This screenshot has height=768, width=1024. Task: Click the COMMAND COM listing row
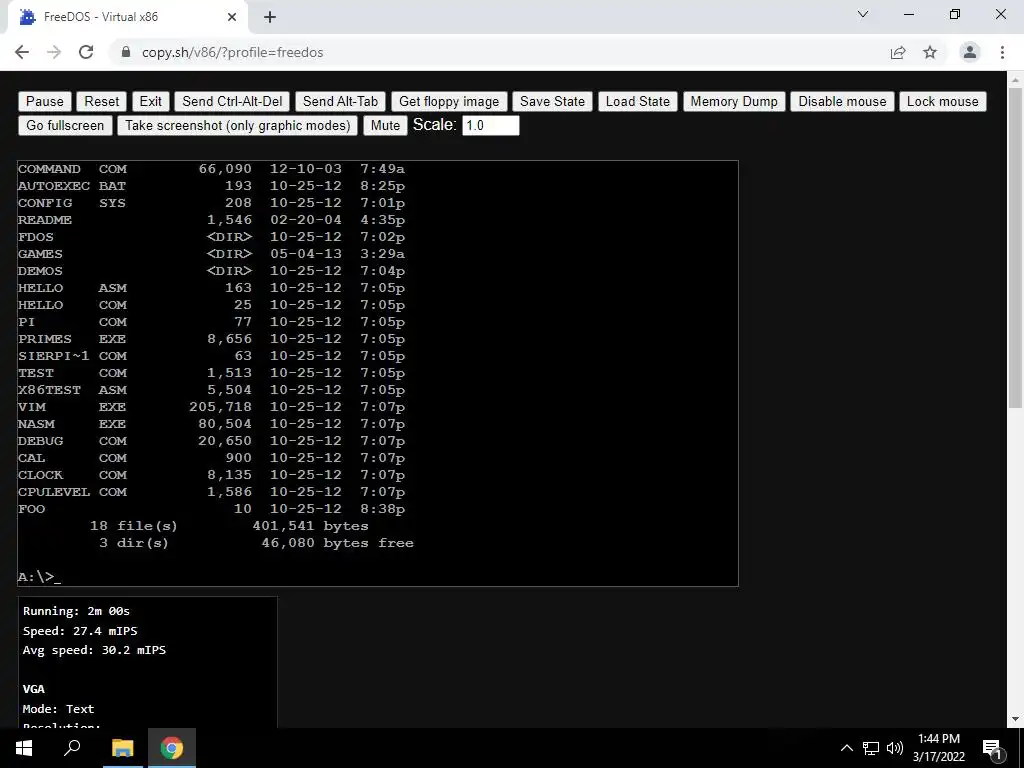click(x=211, y=169)
